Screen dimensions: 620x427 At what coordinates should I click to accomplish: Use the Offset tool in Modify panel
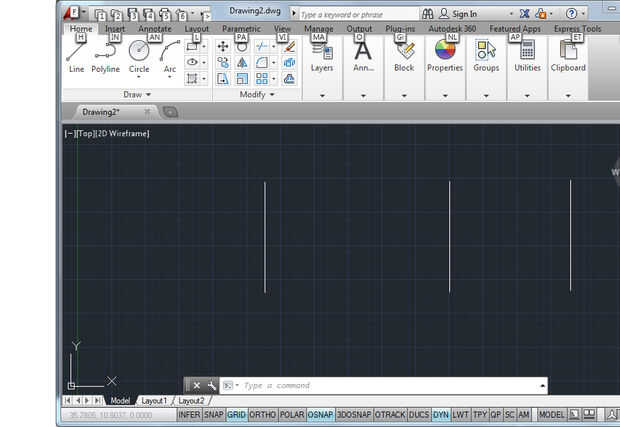click(289, 79)
